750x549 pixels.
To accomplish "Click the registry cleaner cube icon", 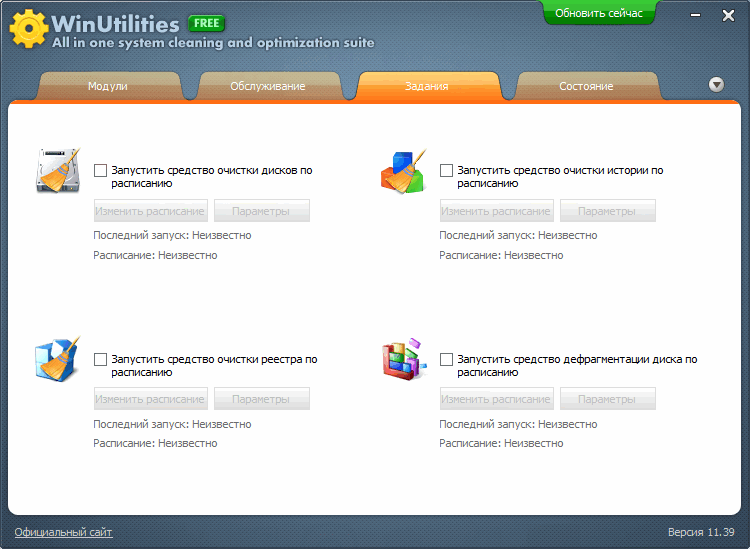I will tap(57, 359).
